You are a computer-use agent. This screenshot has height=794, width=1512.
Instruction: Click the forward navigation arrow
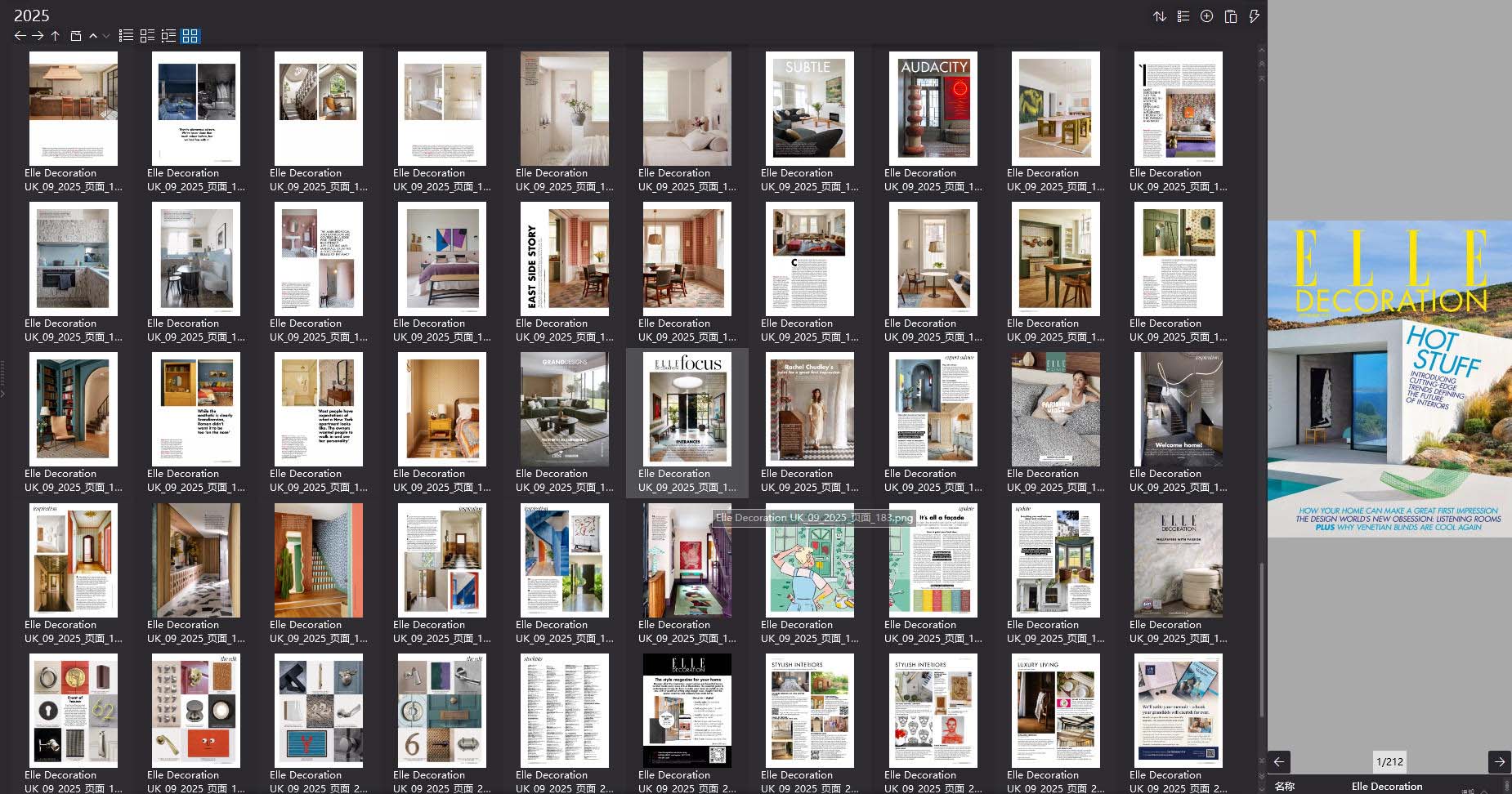tap(38, 35)
